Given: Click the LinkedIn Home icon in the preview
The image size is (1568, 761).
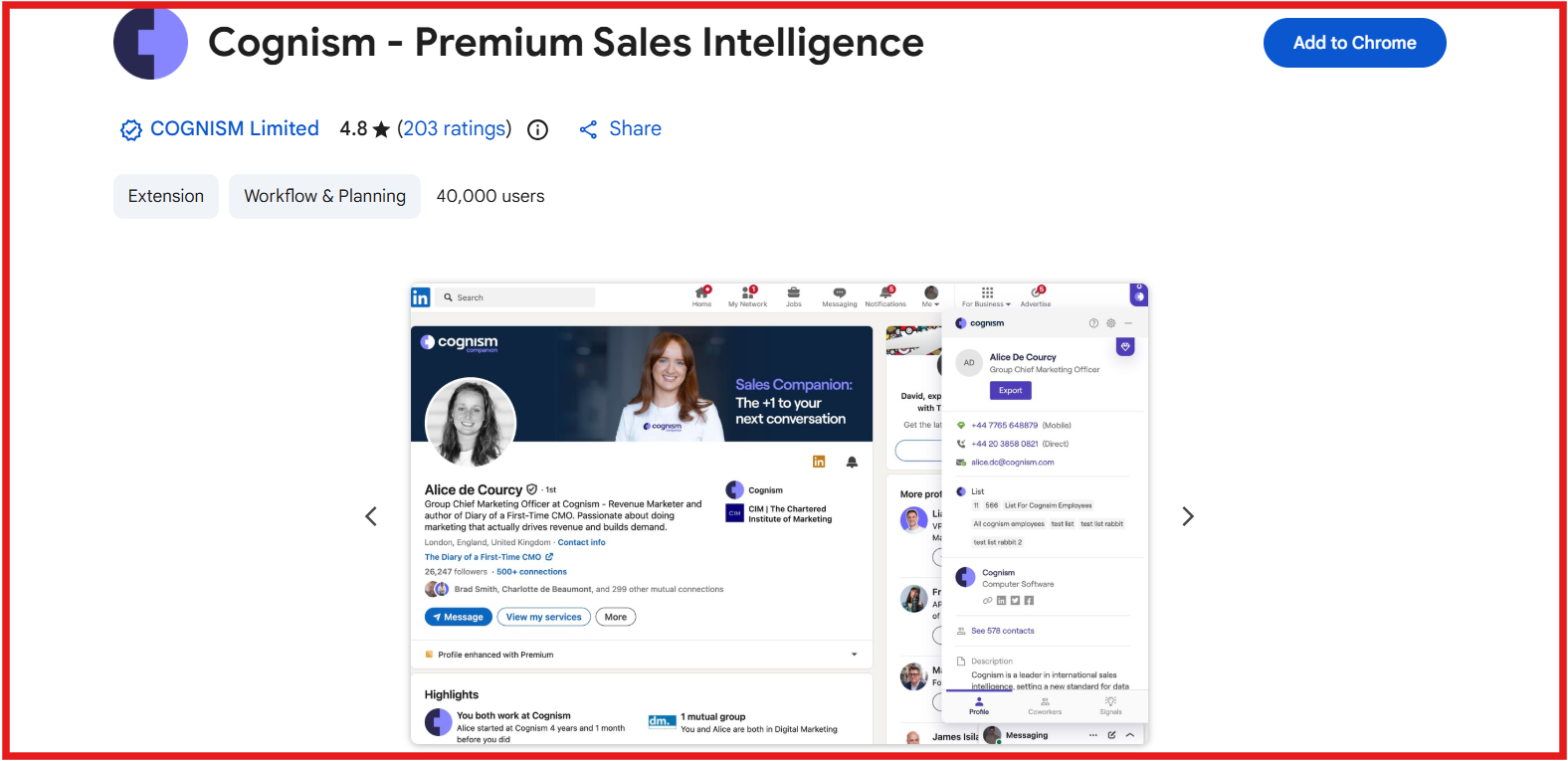Looking at the screenshot, I should (702, 296).
